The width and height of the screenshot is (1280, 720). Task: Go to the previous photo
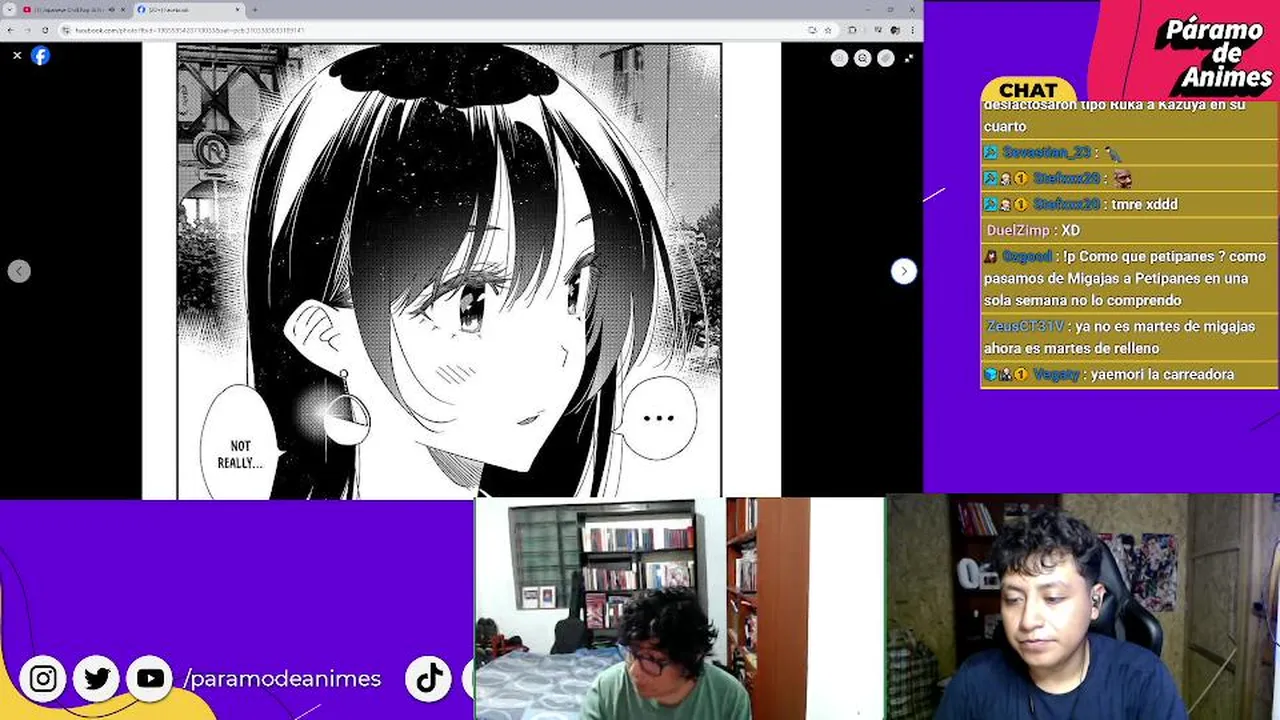click(x=19, y=271)
